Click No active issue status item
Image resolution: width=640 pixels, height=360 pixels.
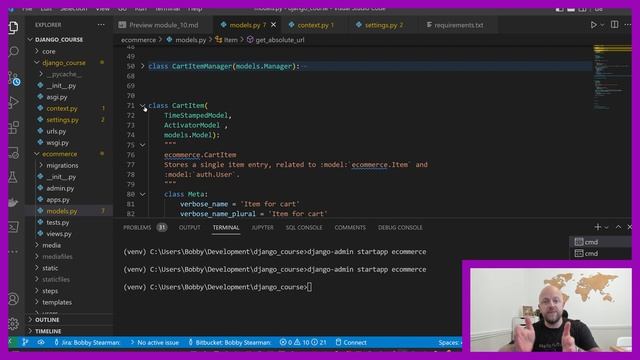click(x=154, y=342)
